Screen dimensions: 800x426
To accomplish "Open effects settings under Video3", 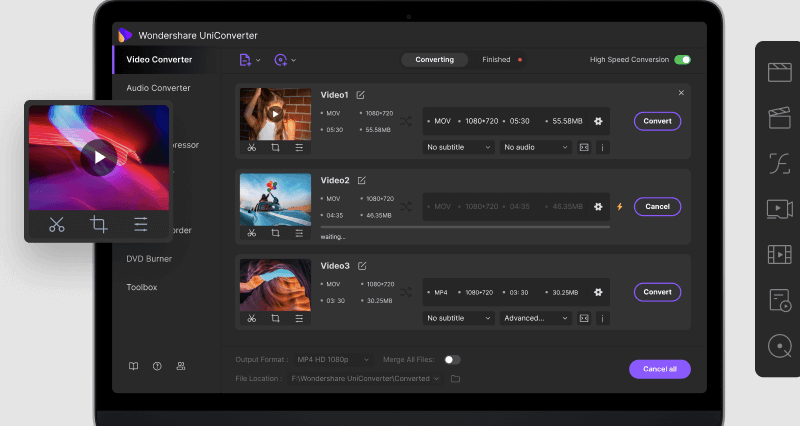I will (x=299, y=318).
